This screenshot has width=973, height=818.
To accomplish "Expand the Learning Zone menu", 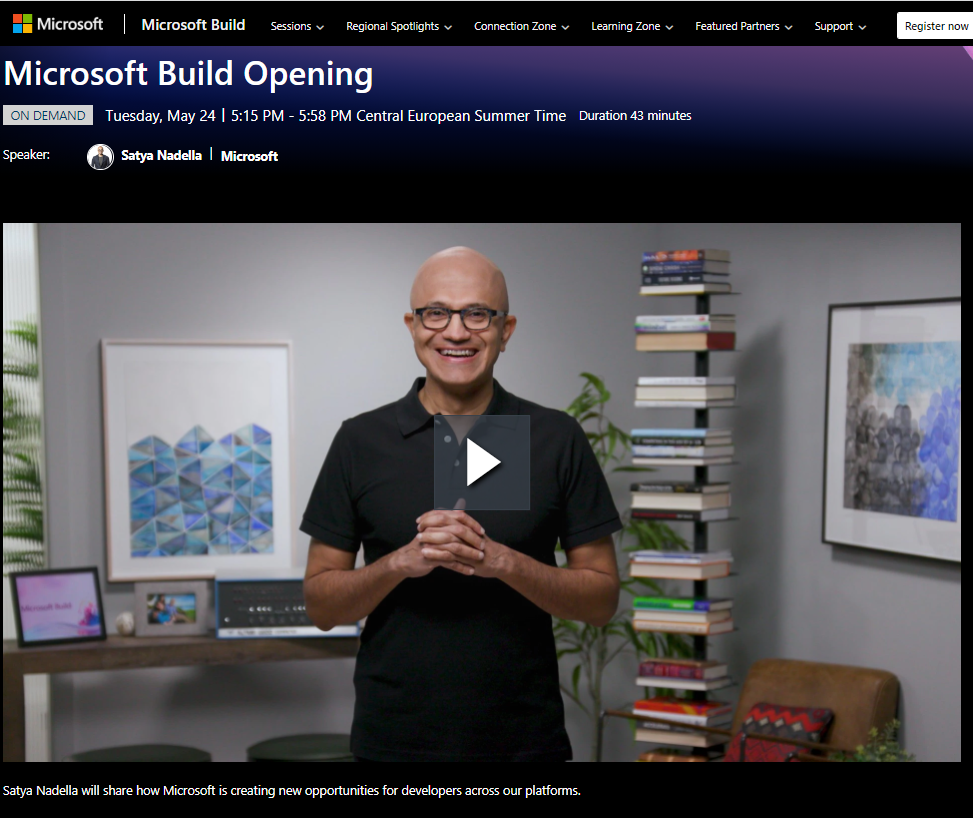I will pyautogui.click(x=632, y=26).
